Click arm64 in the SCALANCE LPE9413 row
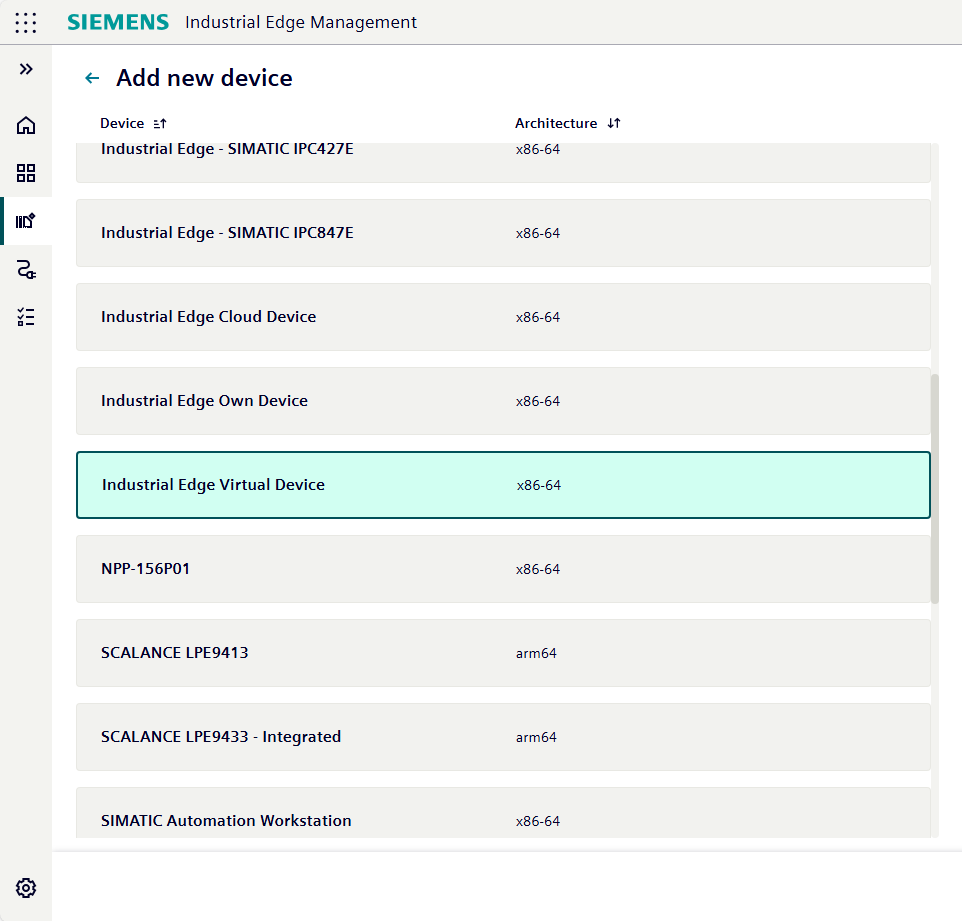The width and height of the screenshot is (962, 921). click(536, 653)
